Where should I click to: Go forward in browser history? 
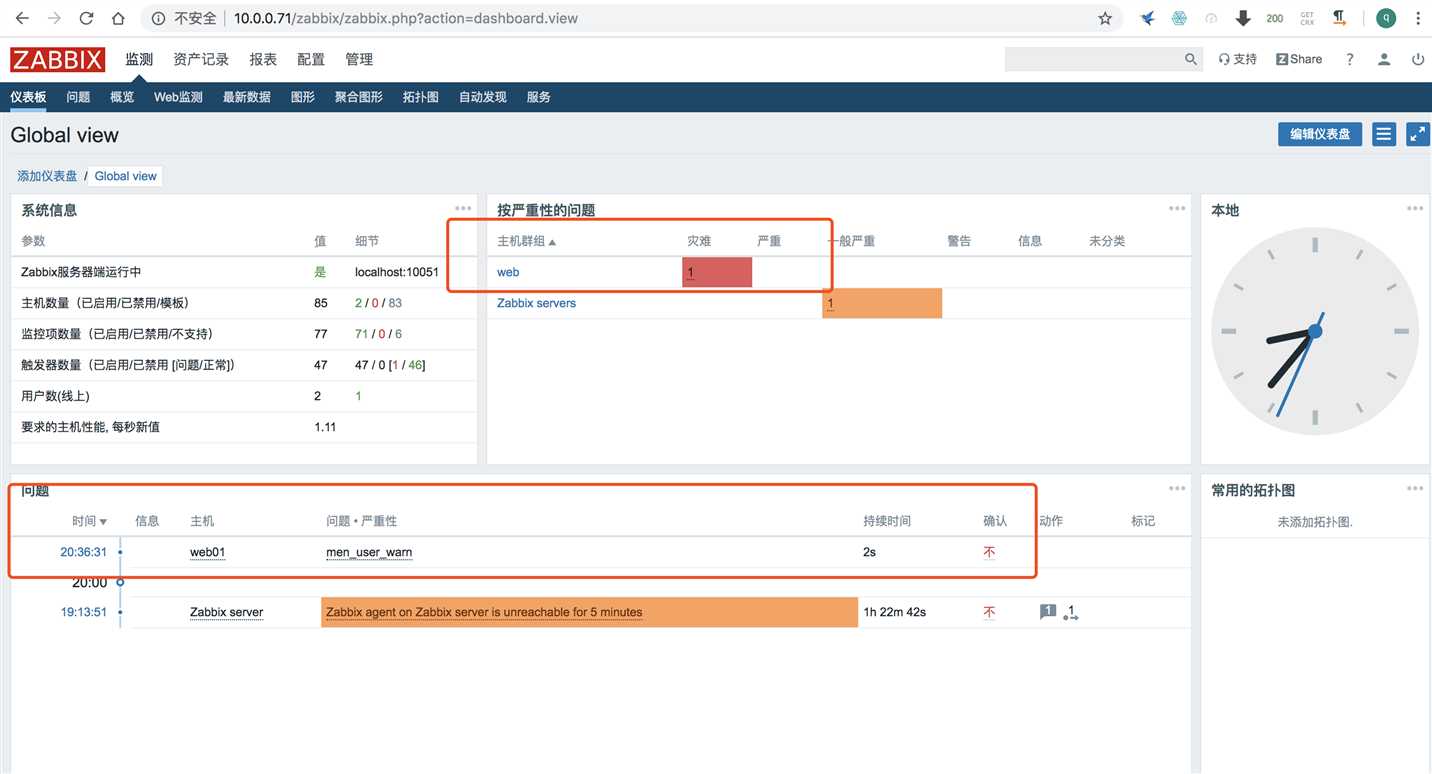click(x=54, y=18)
